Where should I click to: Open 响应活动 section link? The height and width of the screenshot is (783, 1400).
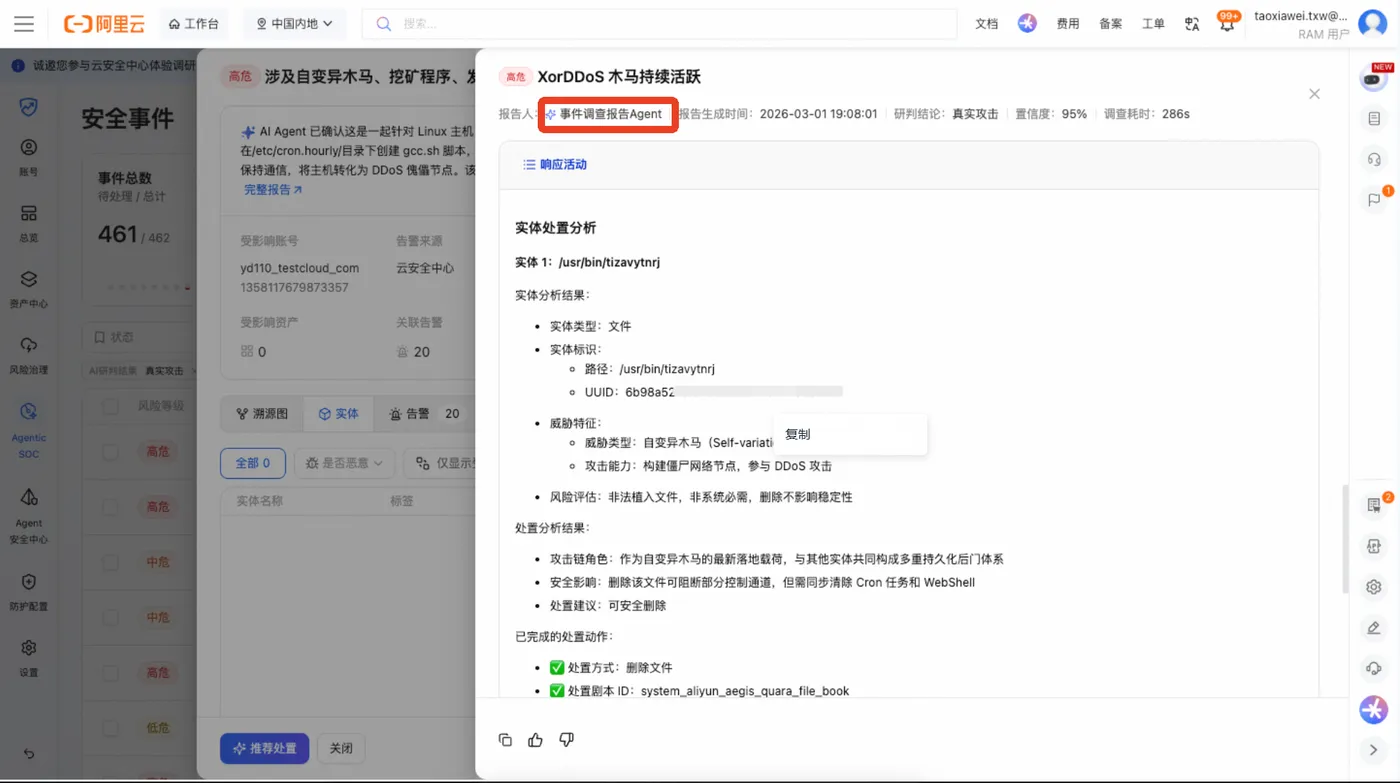[x=556, y=164]
